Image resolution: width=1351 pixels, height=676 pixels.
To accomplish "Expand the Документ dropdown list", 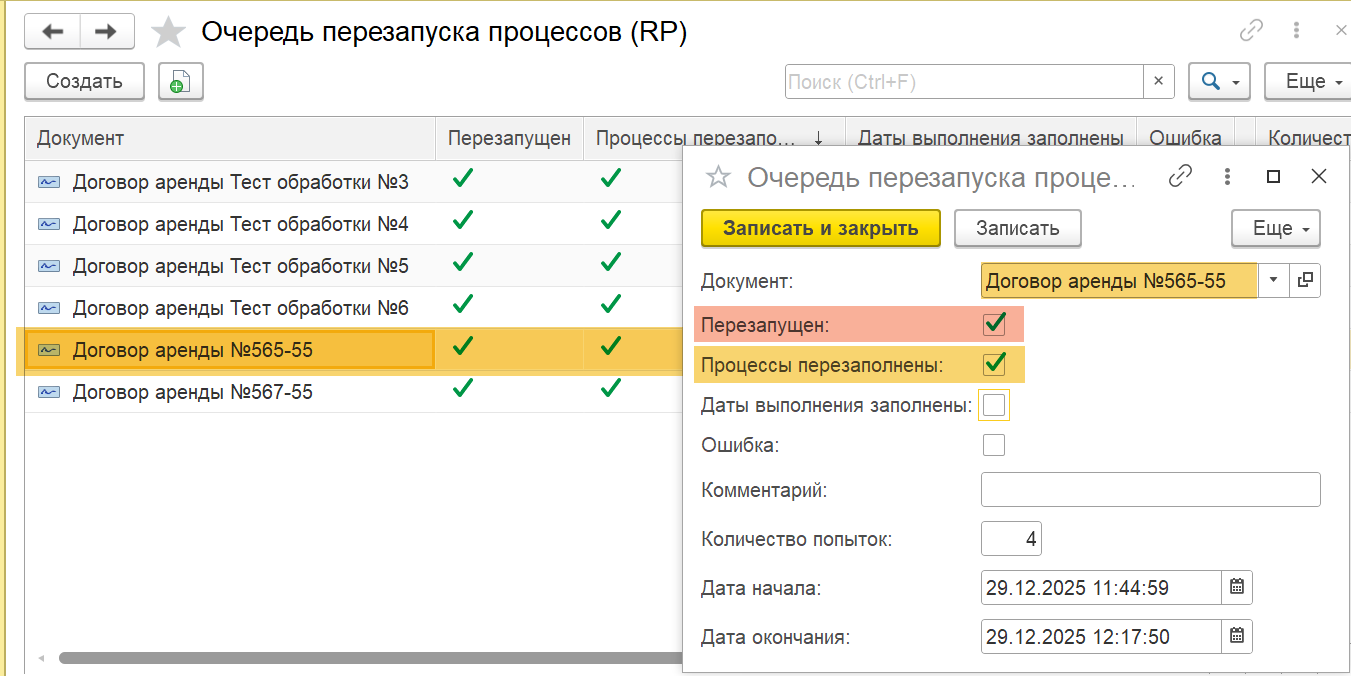I will point(1272,281).
